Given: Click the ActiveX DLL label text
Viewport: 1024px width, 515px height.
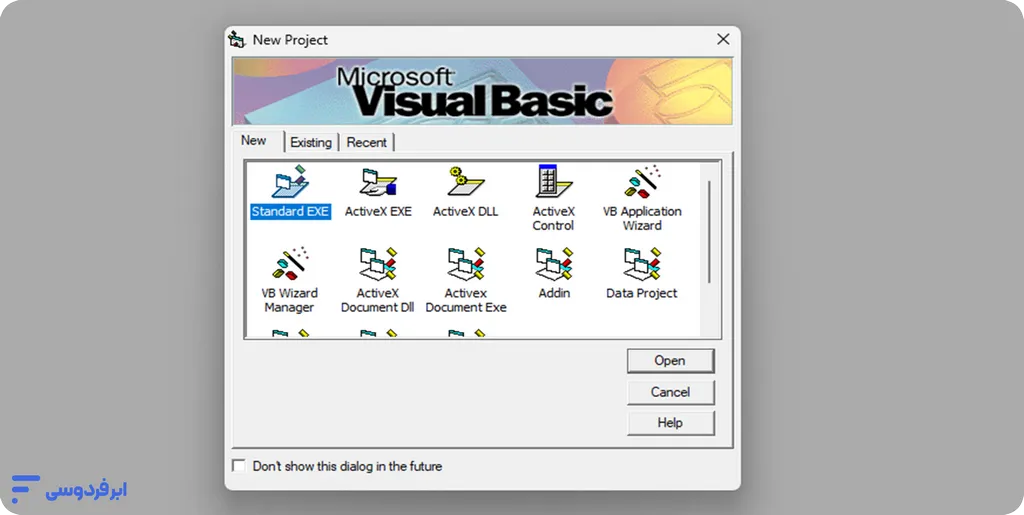Looking at the screenshot, I should pyautogui.click(x=466, y=211).
